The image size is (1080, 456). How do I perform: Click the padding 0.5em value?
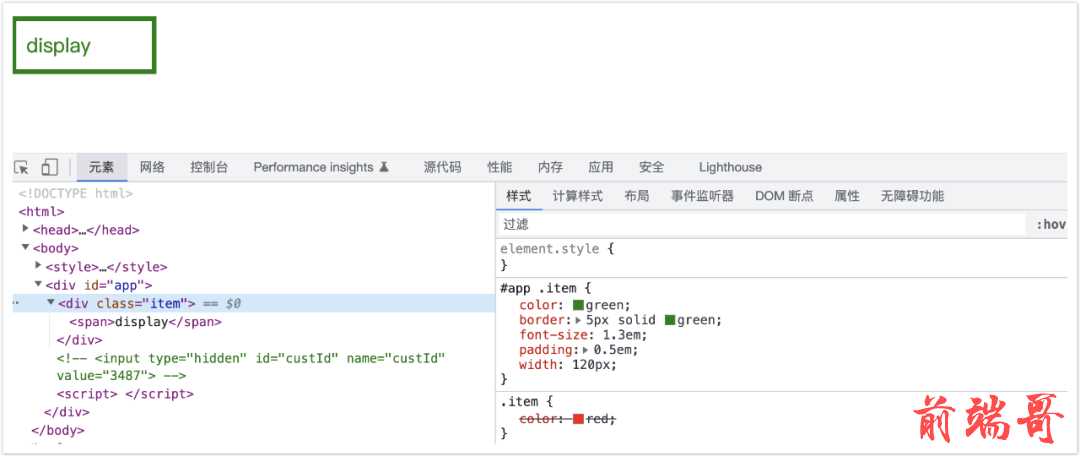(615, 350)
